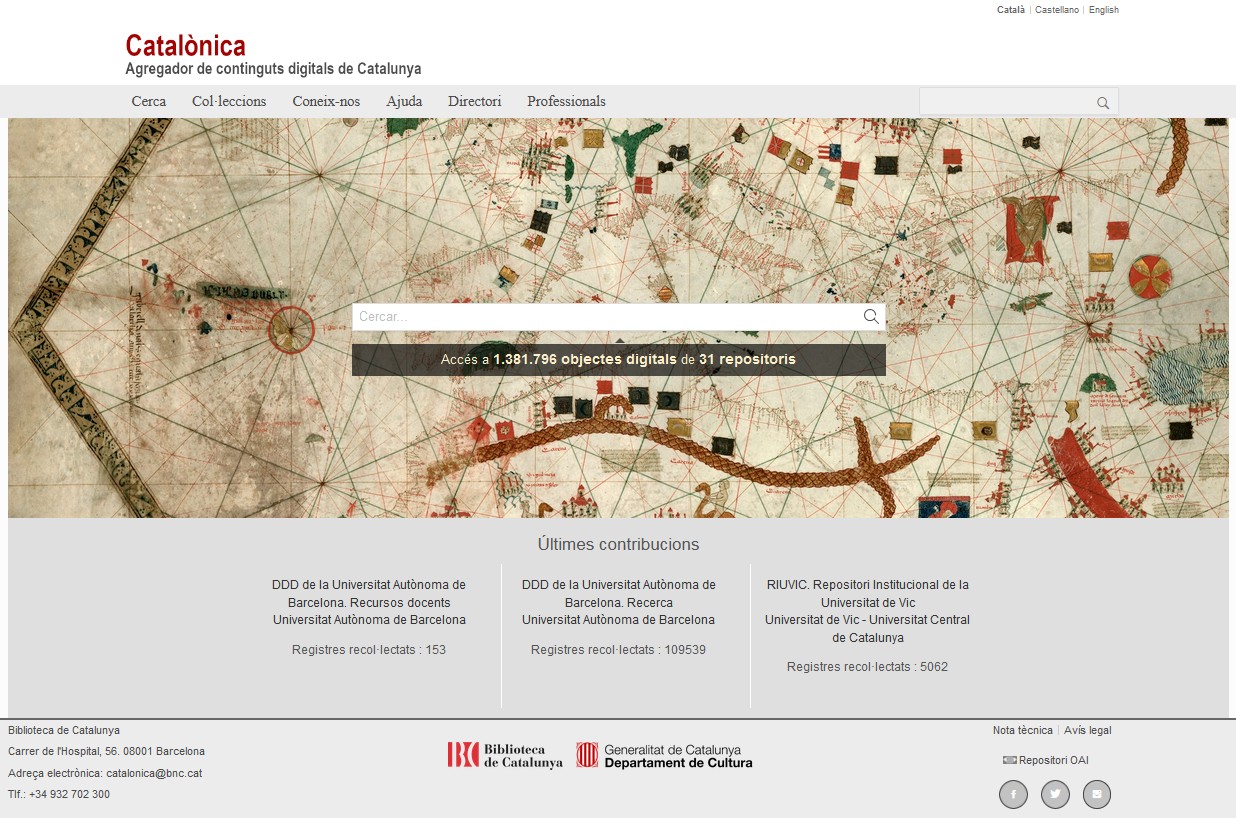Image resolution: width=1236 pixels, height=818 pixels.
Task: Click the email address catalonica@bnc.cat
Action: tap(154, 773)
